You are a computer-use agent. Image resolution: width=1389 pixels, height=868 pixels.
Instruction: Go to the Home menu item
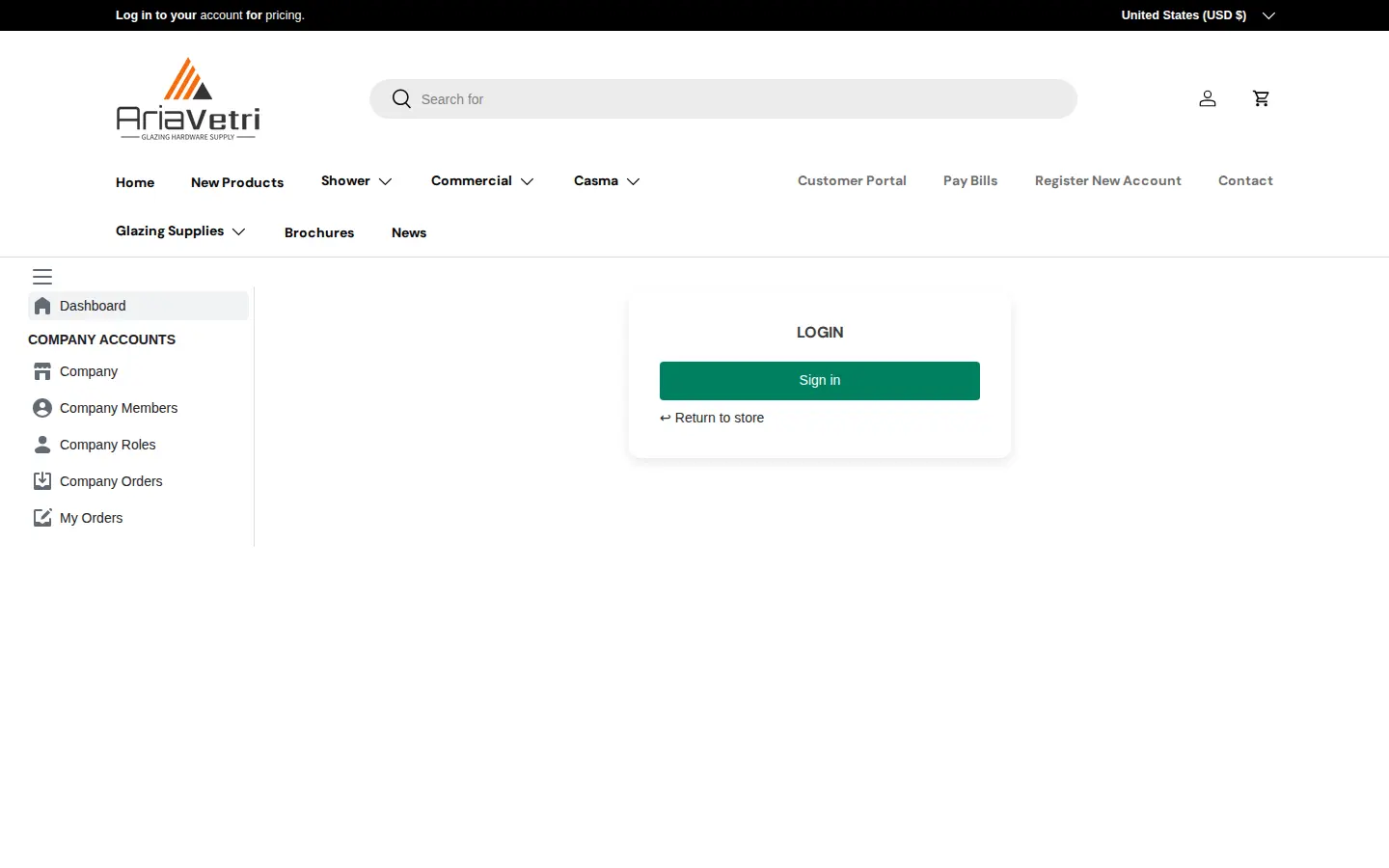tap(135, 182)
